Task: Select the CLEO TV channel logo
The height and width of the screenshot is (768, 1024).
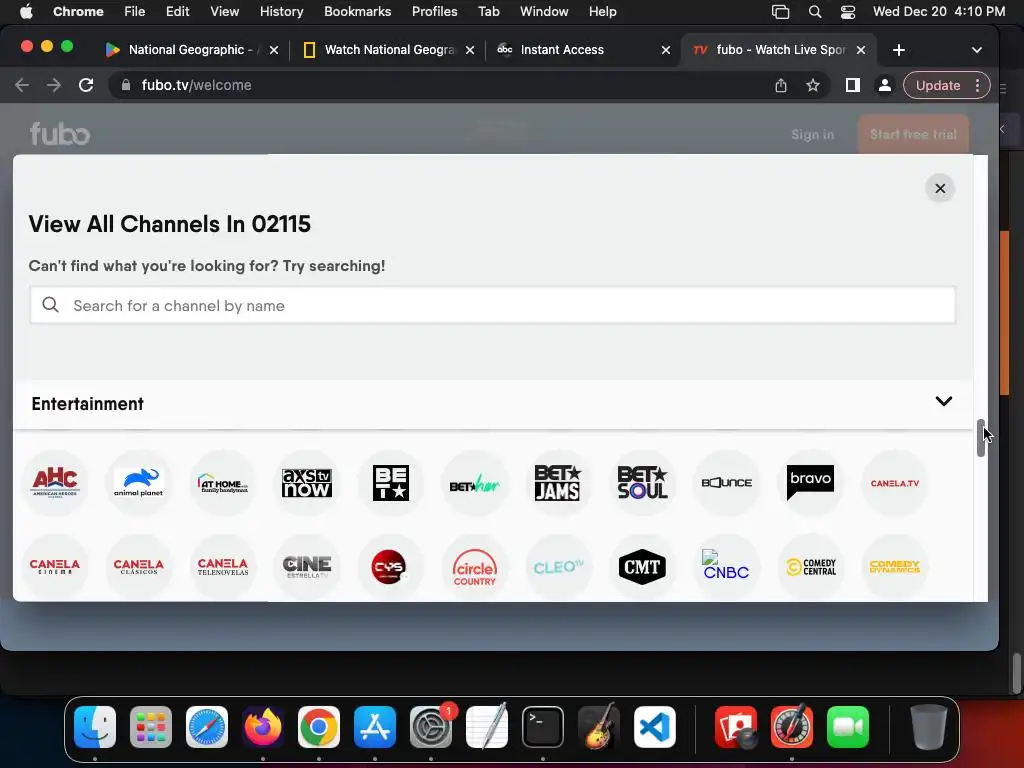Action: [x=558, y=567]
